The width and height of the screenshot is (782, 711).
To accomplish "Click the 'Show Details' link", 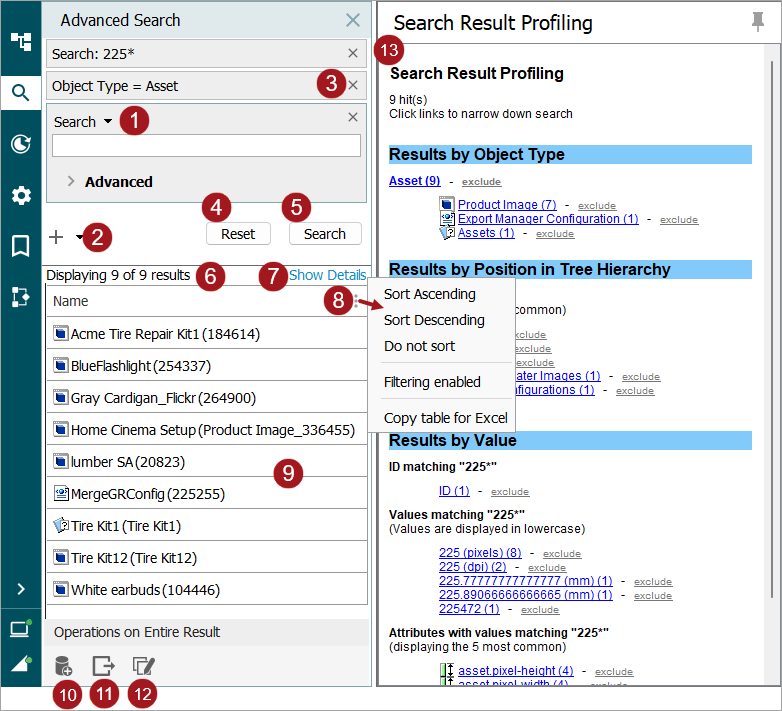I will pos(327,275).
